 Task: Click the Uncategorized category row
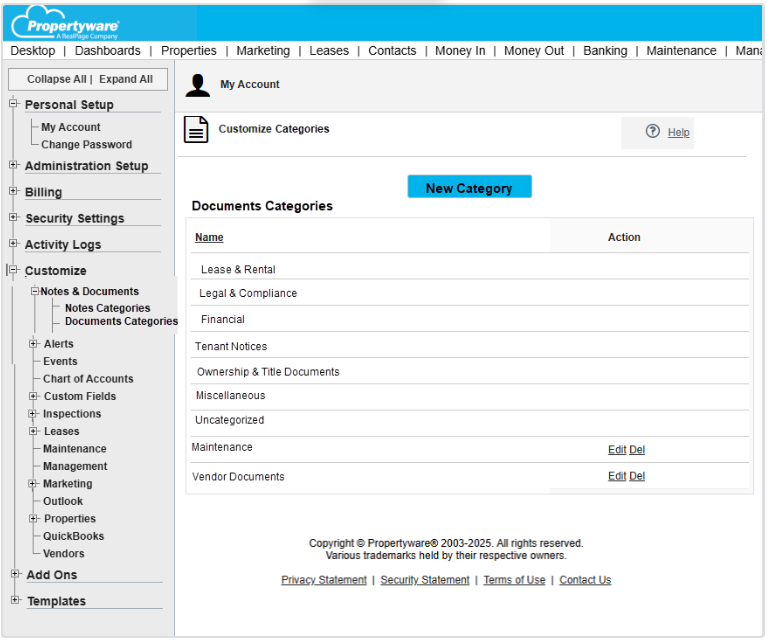[470, 424]
